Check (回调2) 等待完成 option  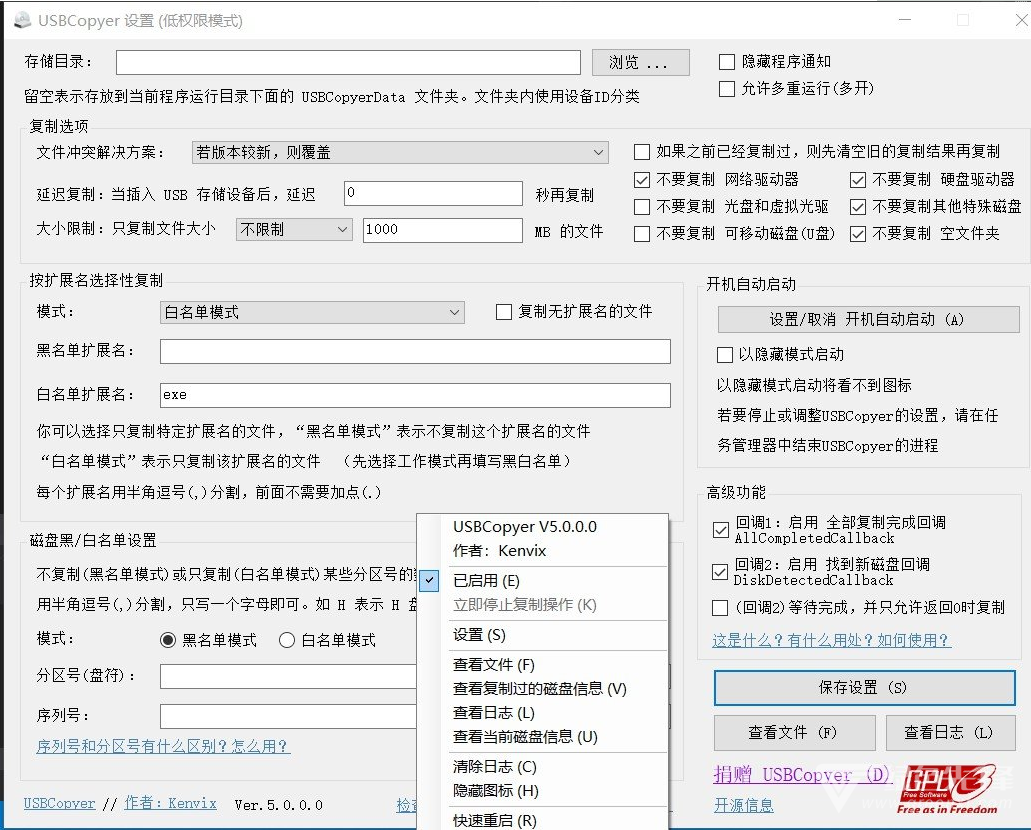pyautogui.click(x=720, y=608)
